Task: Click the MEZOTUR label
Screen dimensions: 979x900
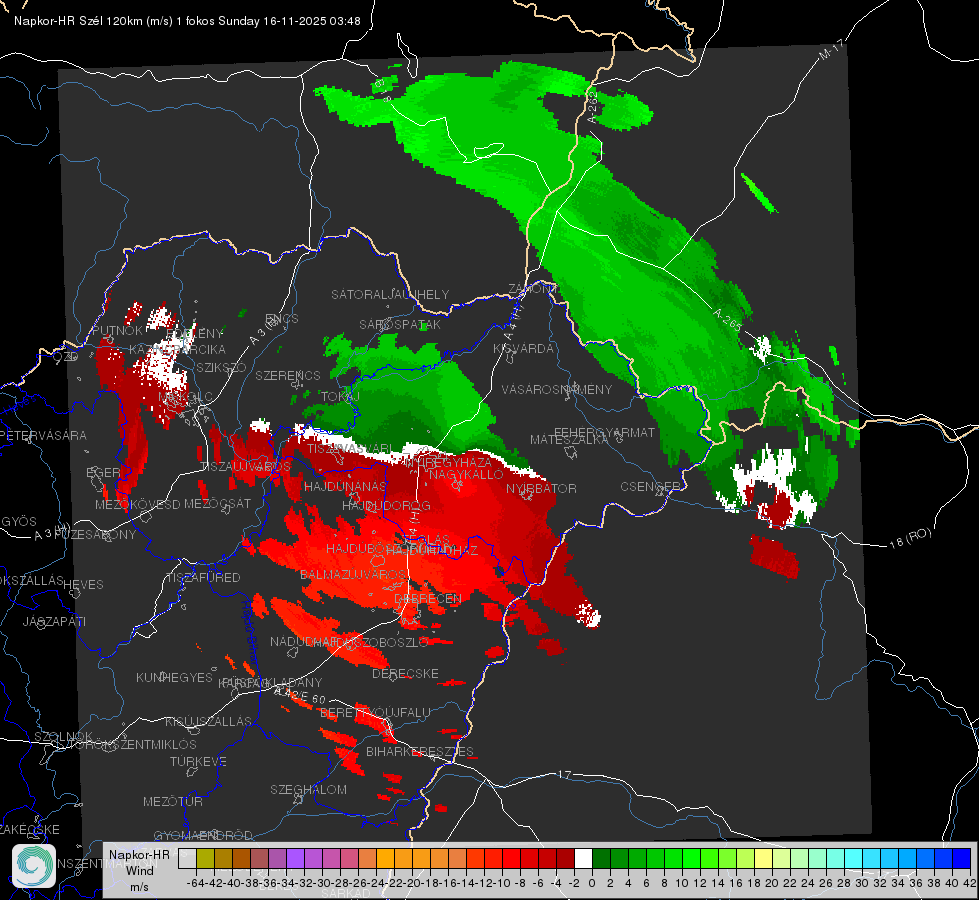Action: (173, 801)
